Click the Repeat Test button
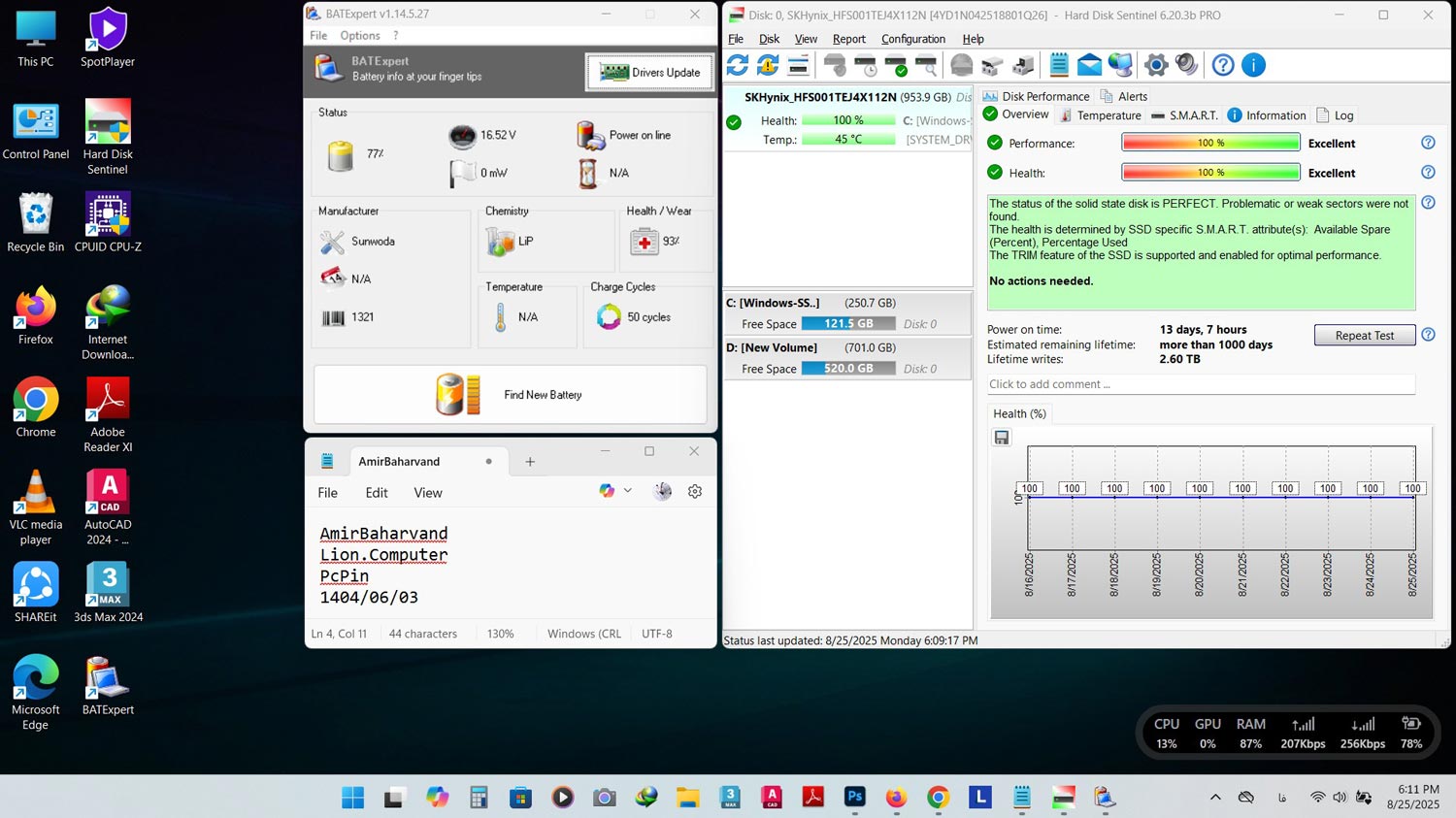 point(1364,335)
